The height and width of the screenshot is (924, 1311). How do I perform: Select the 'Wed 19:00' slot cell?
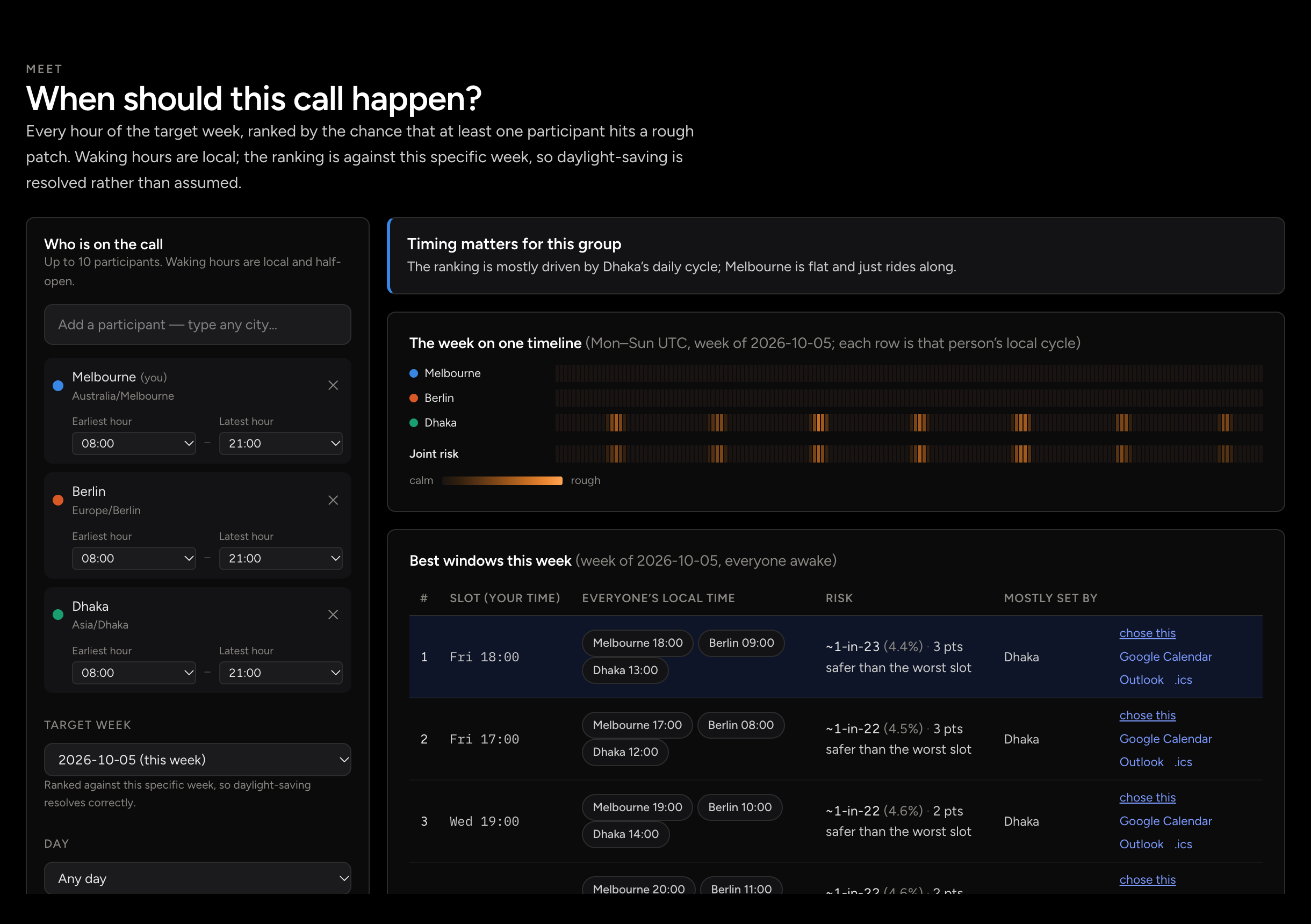point(484,822)
